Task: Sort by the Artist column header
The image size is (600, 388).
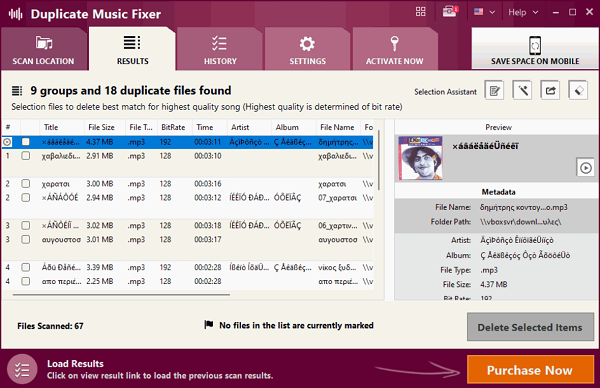Action: coord(249,127)
